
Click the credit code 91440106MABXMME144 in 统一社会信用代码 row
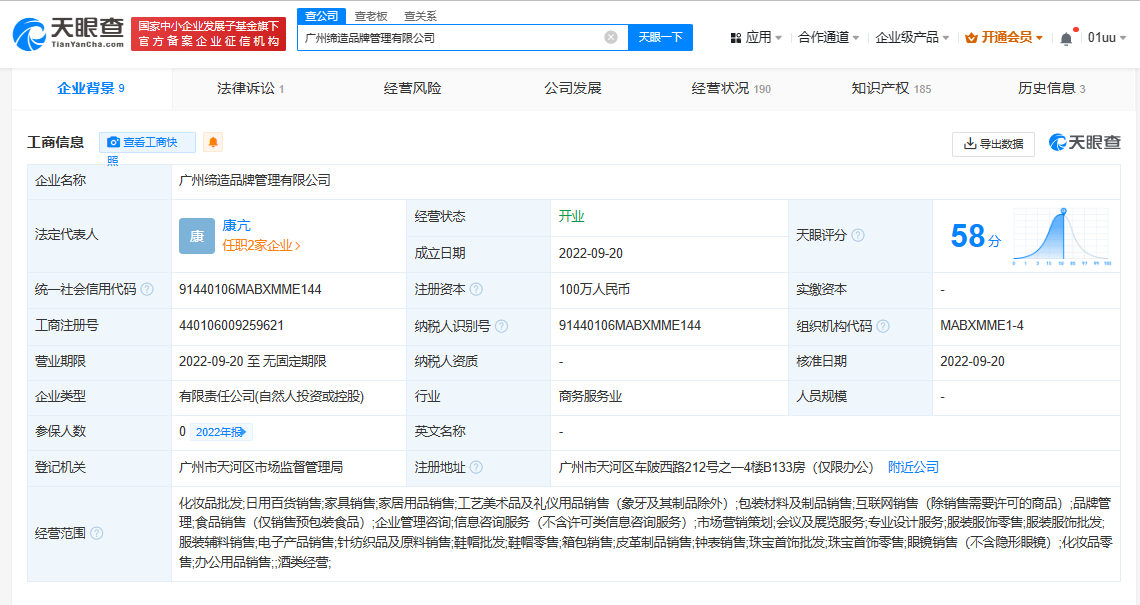pos(250,289)
